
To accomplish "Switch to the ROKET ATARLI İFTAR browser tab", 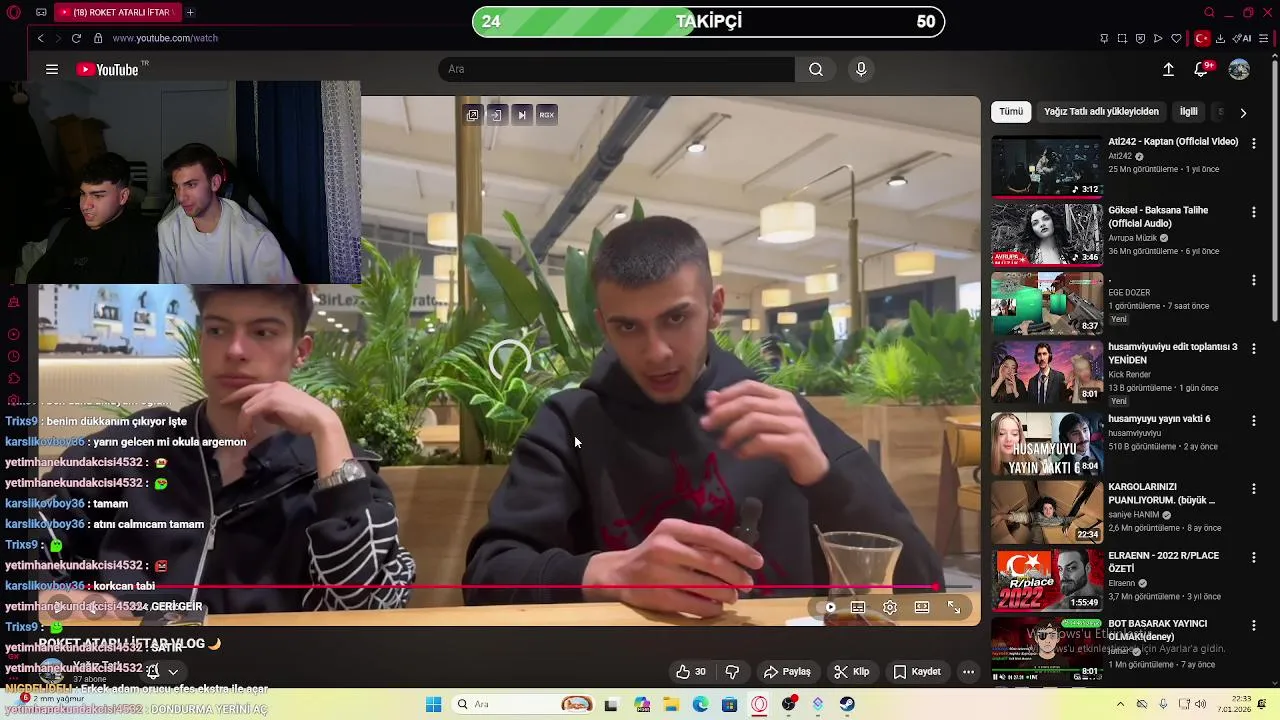I will (x=118, y=12).
